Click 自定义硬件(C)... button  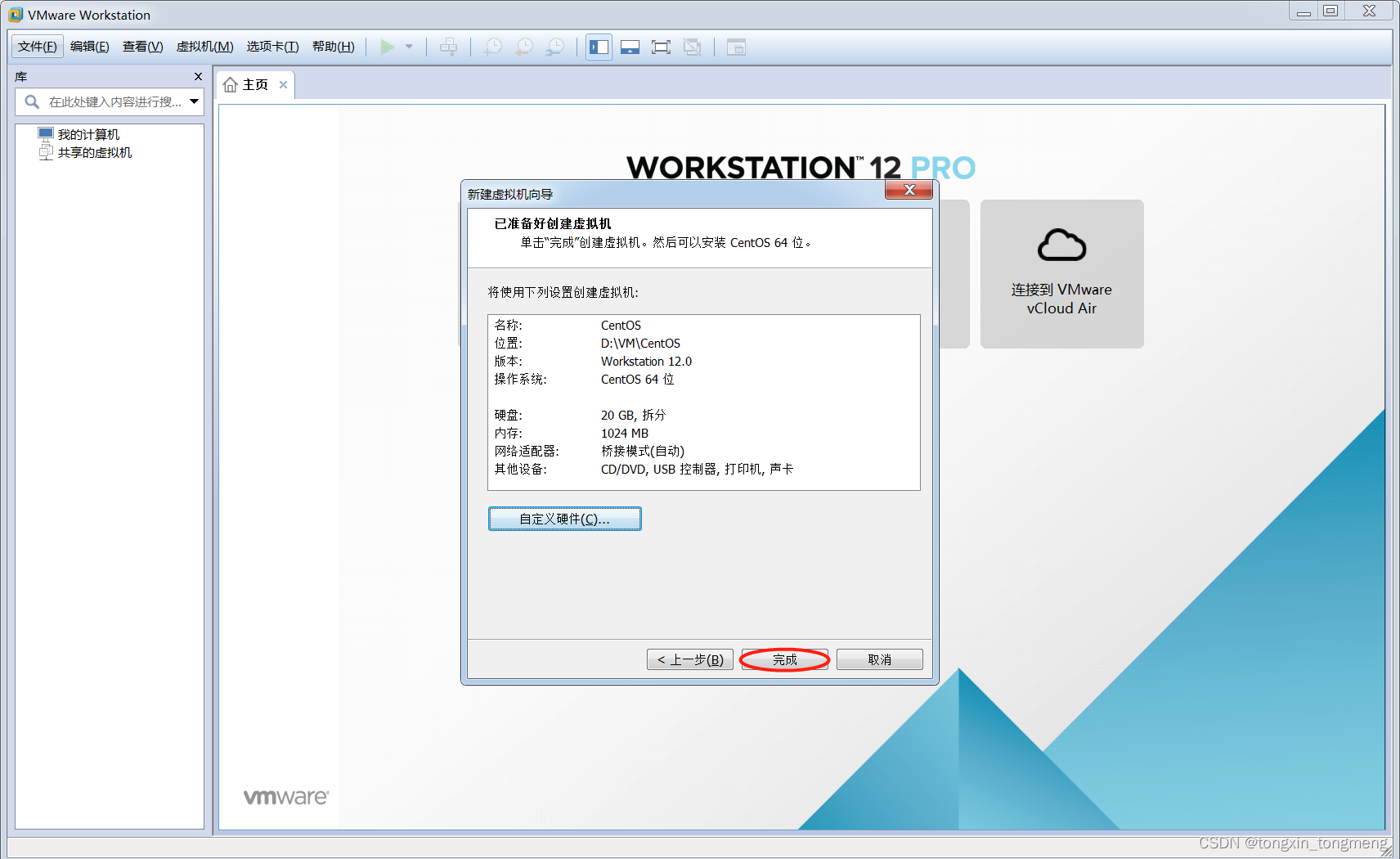[x=565, y=519]
